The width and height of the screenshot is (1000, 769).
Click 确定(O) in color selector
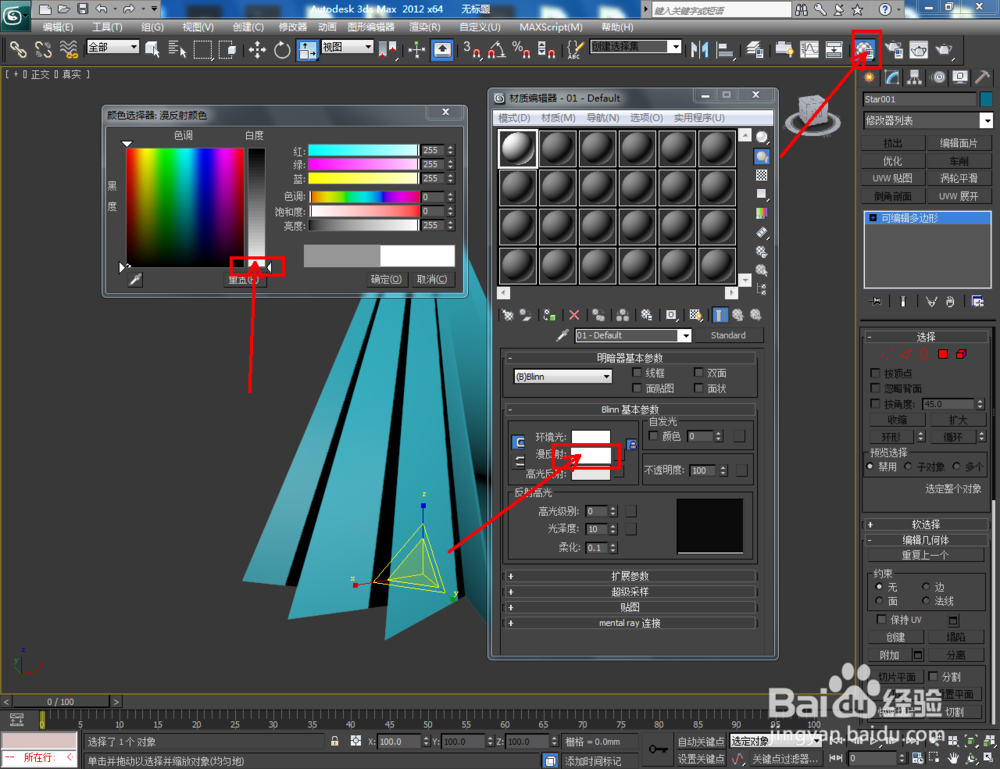(386, 279)
